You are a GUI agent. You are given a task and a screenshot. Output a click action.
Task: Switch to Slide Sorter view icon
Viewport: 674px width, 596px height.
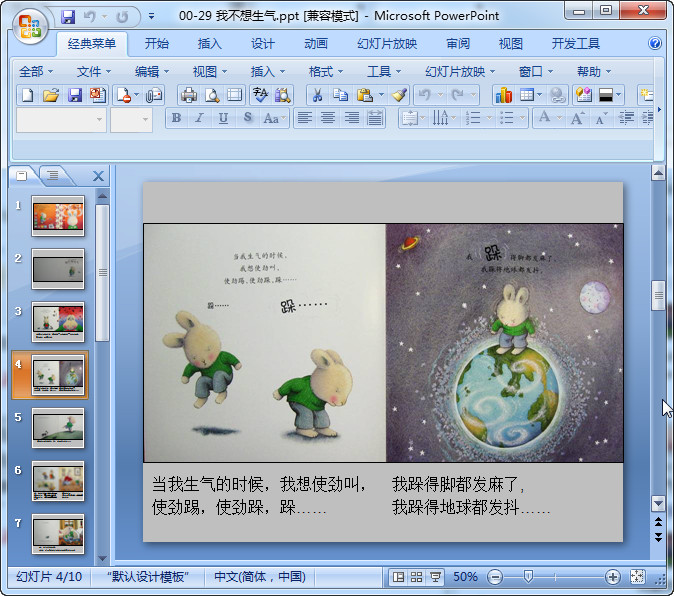pyautogui.click(x=417, y=577)
